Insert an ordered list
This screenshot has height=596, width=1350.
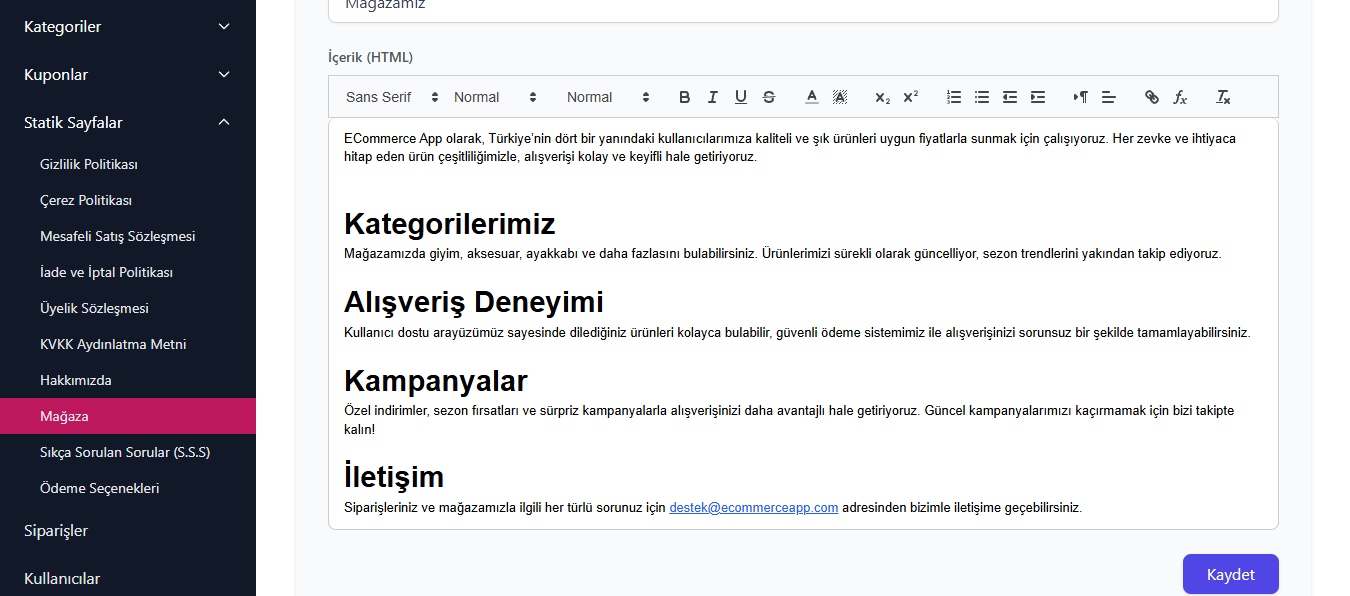tap(953, 96)
